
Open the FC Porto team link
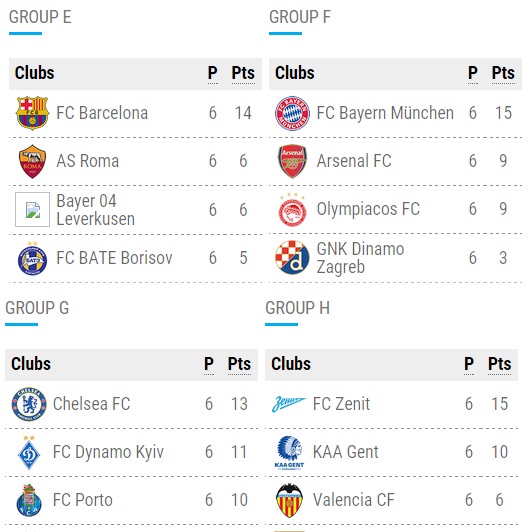82,500
